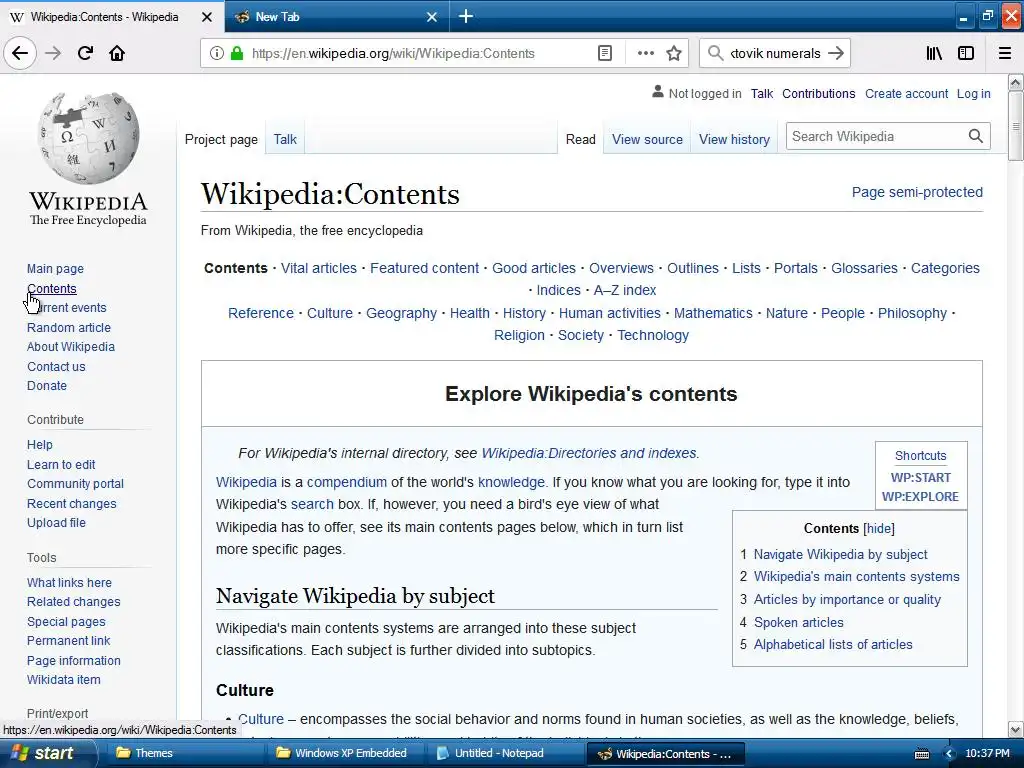Toggle the sidebars button
Image resolution: width=1024 pixels, height=768 pixels.
[966, 53]
